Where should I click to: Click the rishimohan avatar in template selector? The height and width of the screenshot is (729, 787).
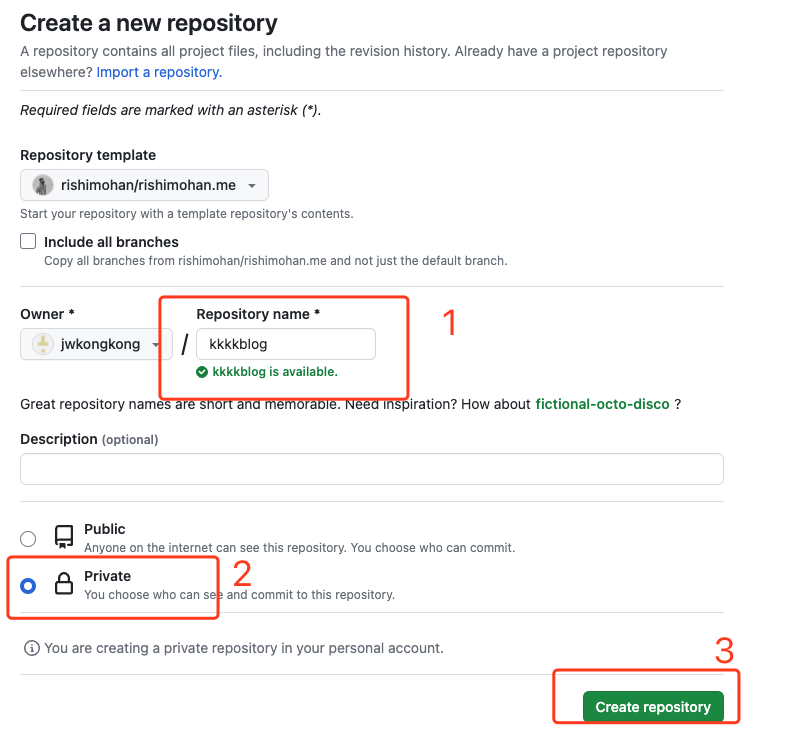[x=43, y=185]
